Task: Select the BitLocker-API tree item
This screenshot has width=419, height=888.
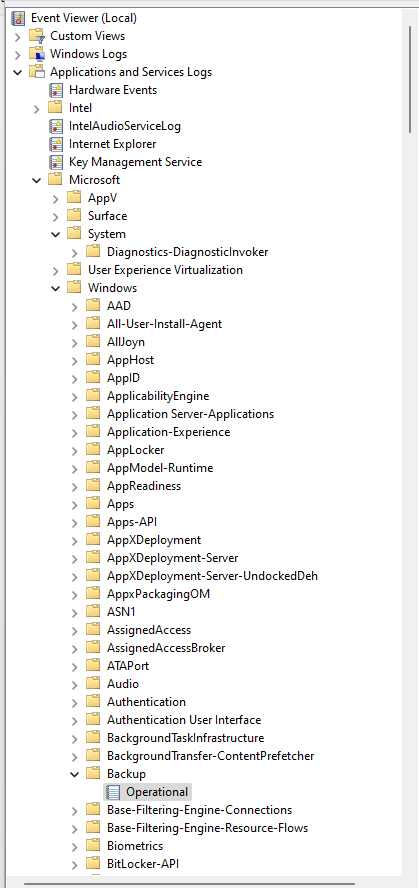Action: coord(143,864)
